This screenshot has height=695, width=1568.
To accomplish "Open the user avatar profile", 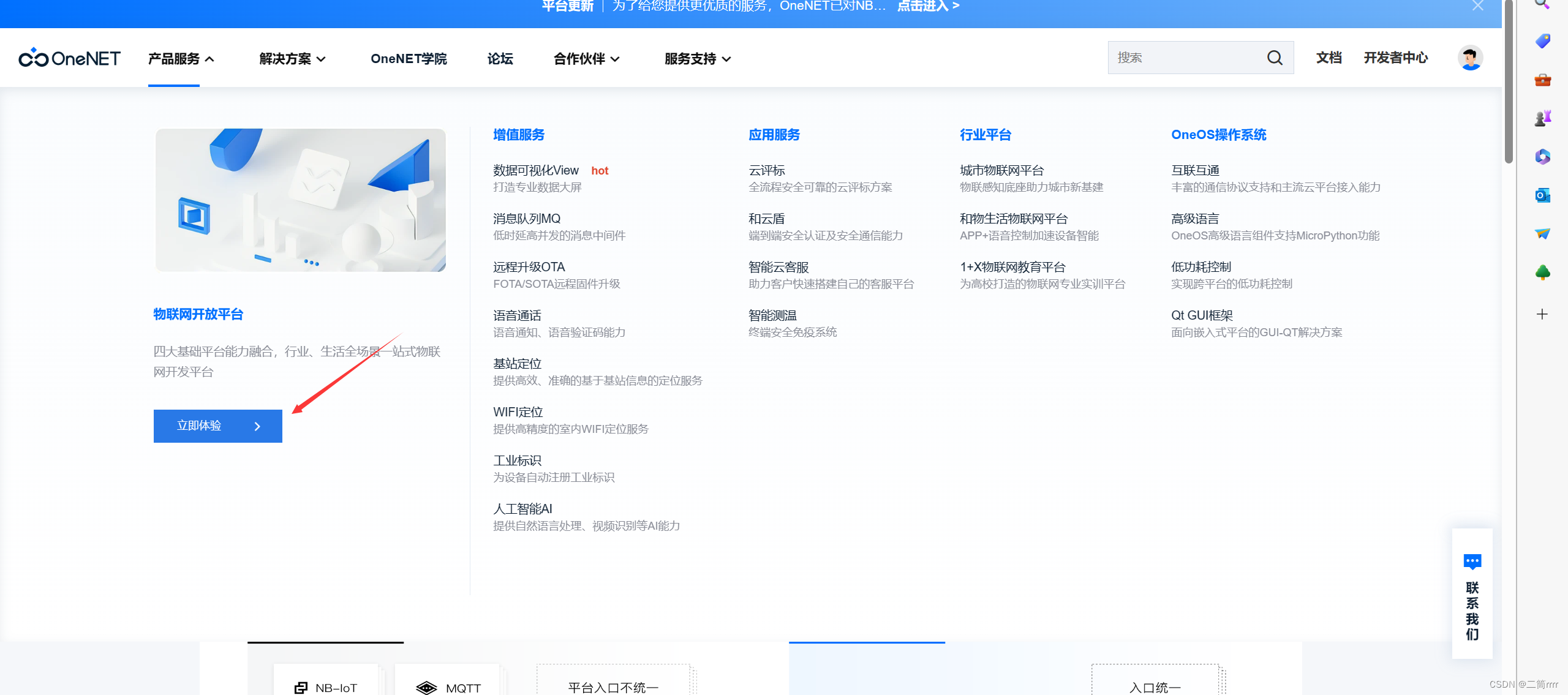I will (x=1469, y=58).
